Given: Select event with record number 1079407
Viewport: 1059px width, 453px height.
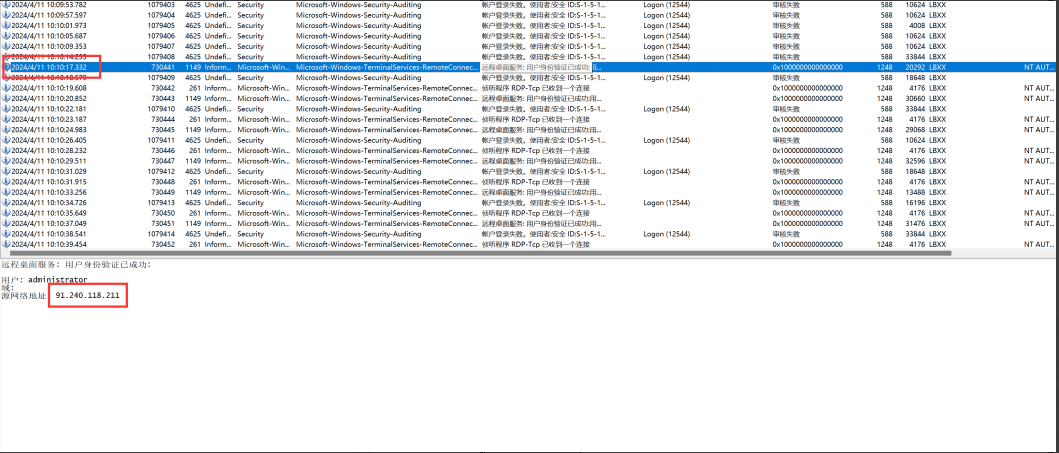Looking at the screenshot, I should [x=161, y=46].
